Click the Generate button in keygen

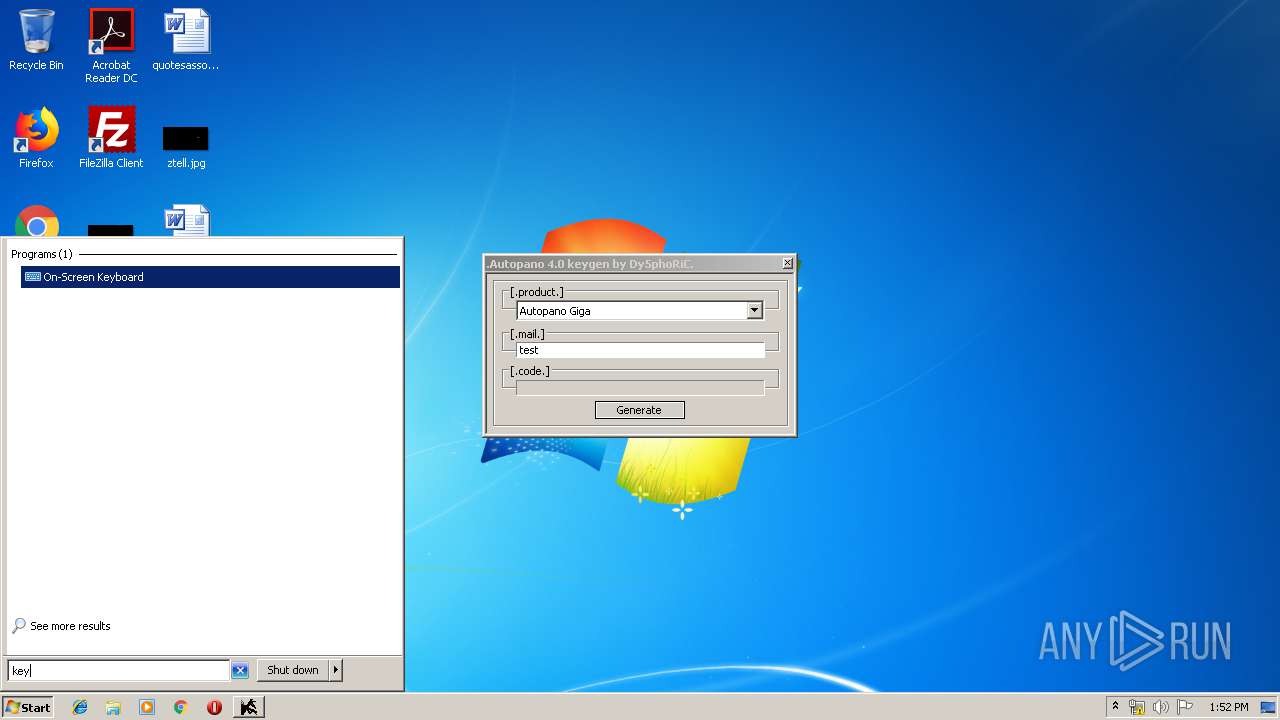click(640, 410)
